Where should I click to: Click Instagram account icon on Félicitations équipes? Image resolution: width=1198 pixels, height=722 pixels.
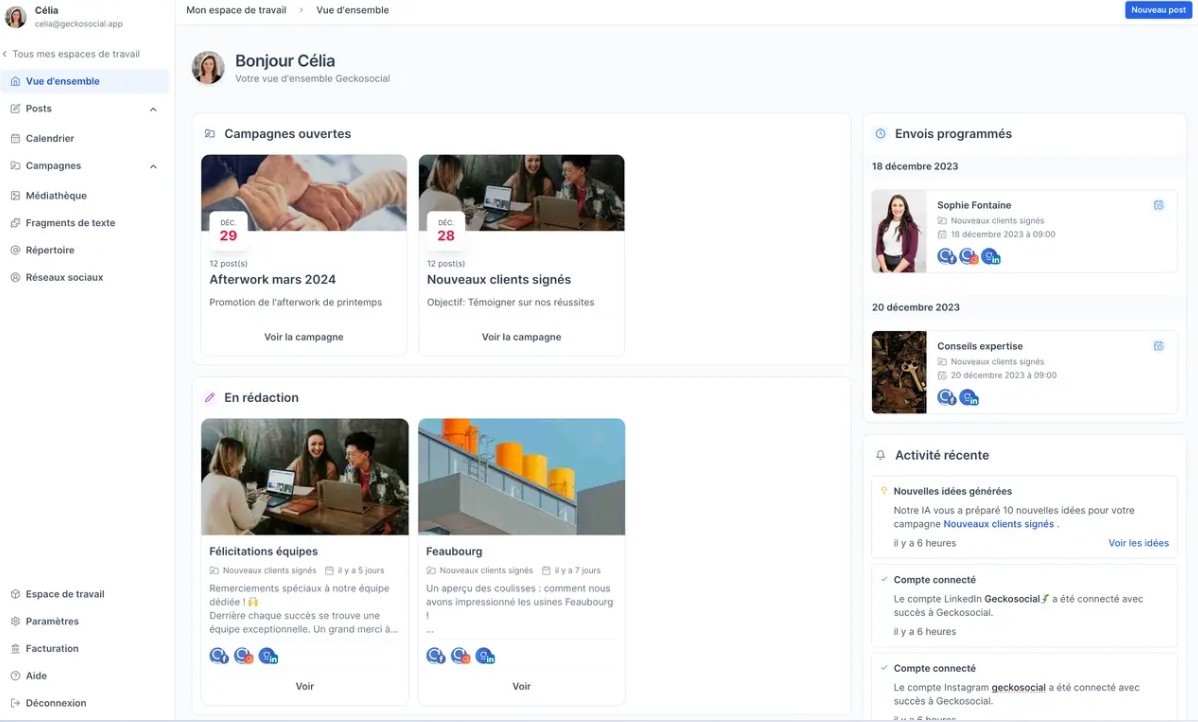tap(244, 656)
